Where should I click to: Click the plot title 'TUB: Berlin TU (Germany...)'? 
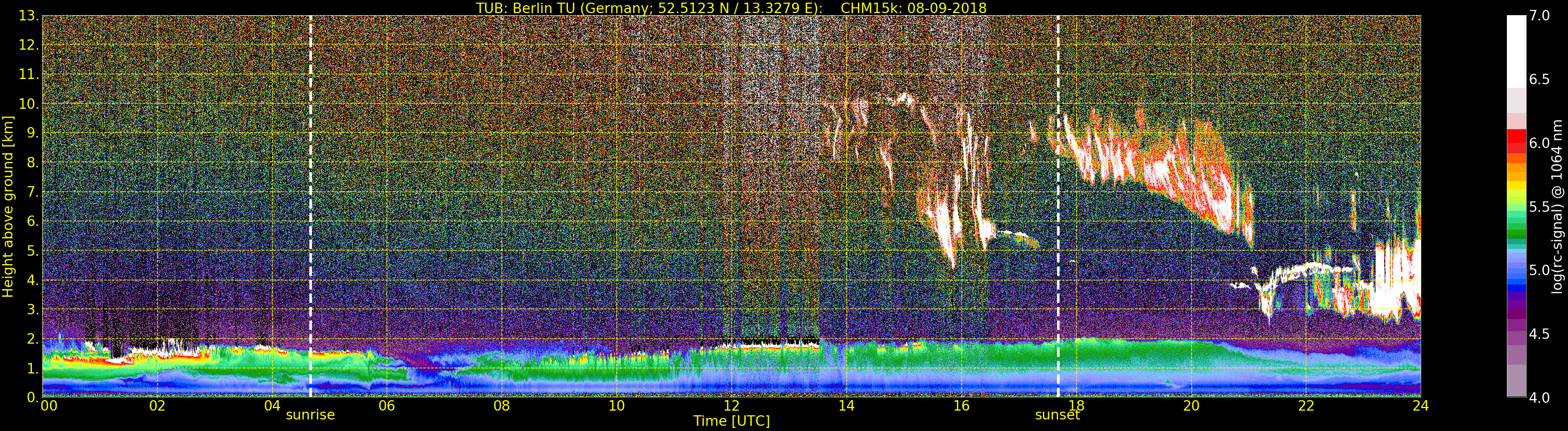(x=731, y=7)
